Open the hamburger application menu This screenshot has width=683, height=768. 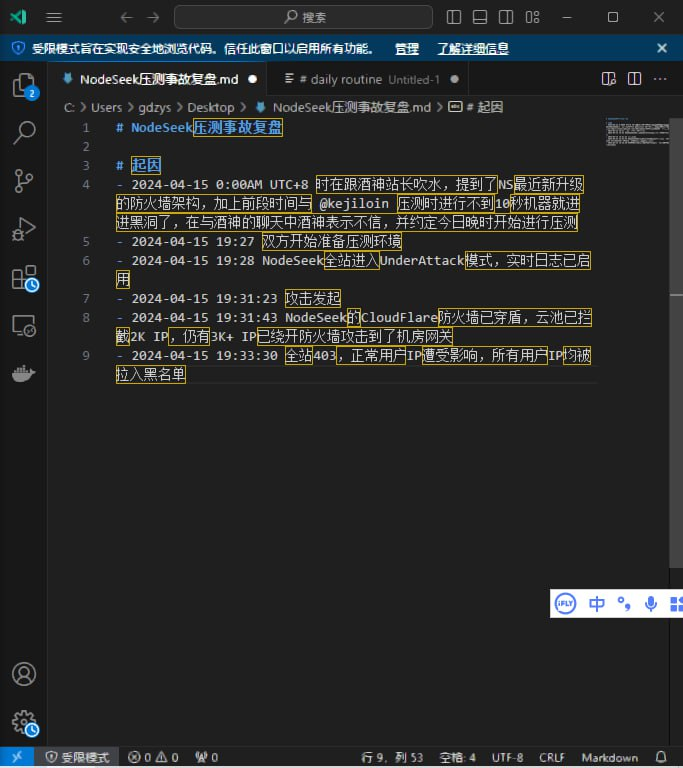[54, 18]
